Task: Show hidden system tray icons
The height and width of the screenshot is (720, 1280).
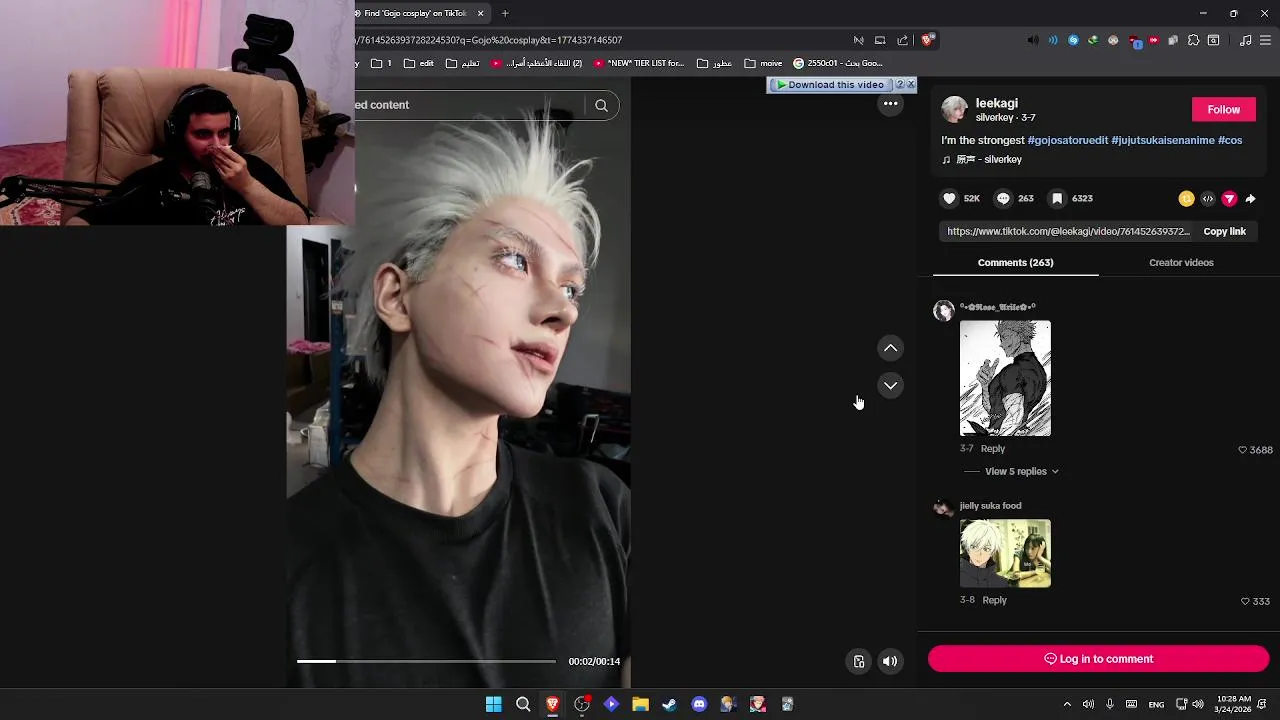Action: coord(1067,704)
